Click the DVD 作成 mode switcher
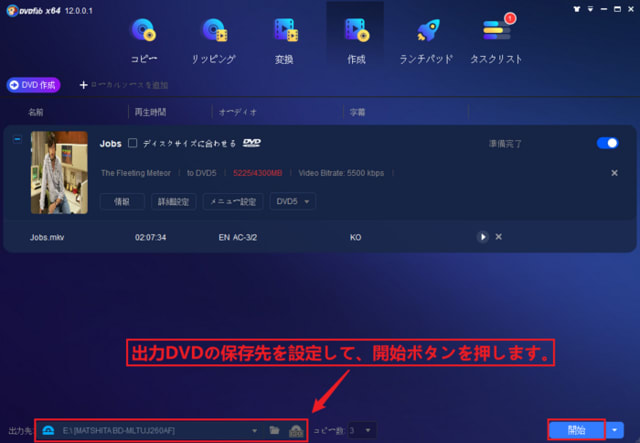 [34, 86]
